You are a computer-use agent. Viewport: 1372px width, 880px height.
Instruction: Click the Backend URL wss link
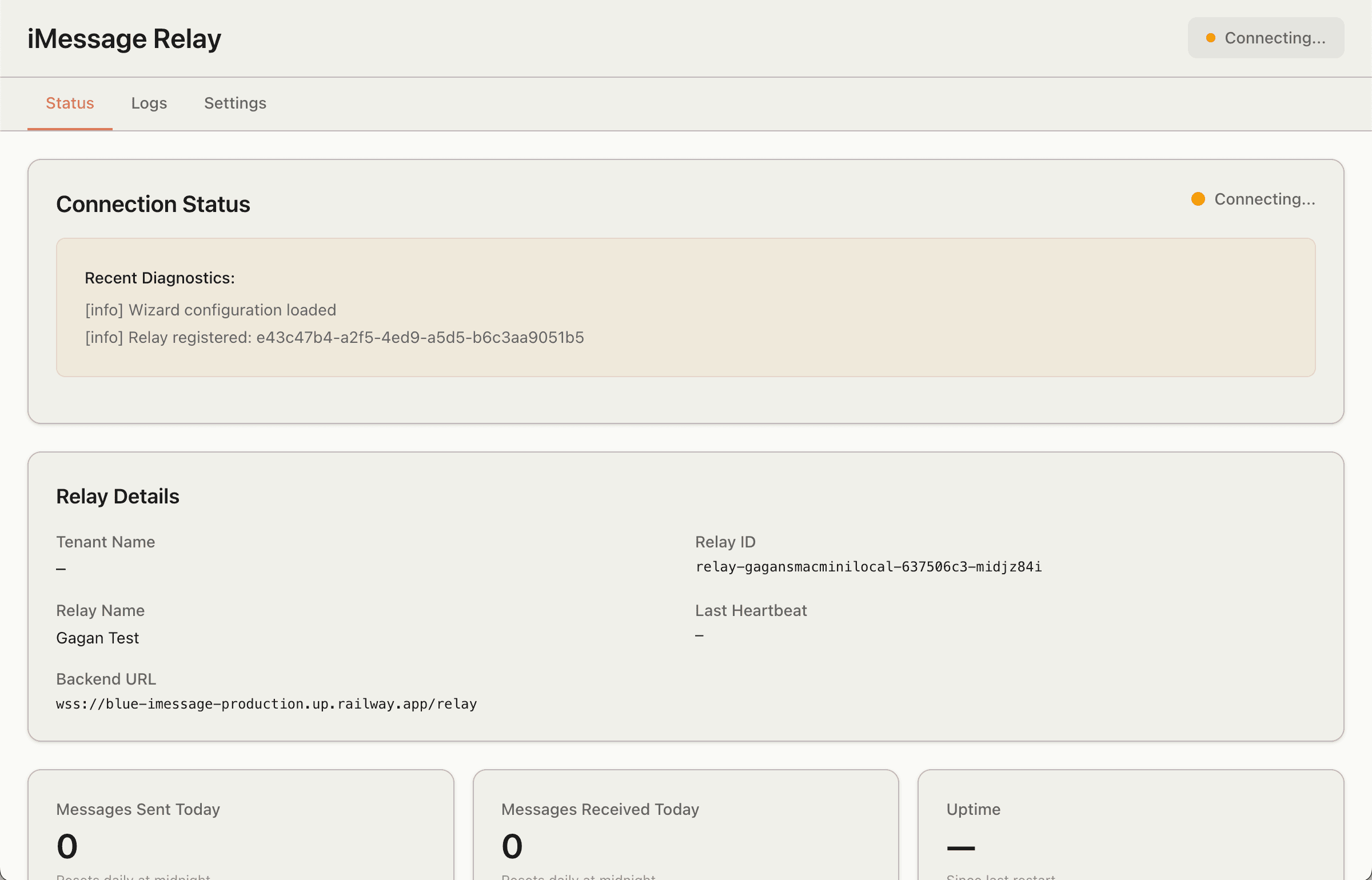click(266, 703)
